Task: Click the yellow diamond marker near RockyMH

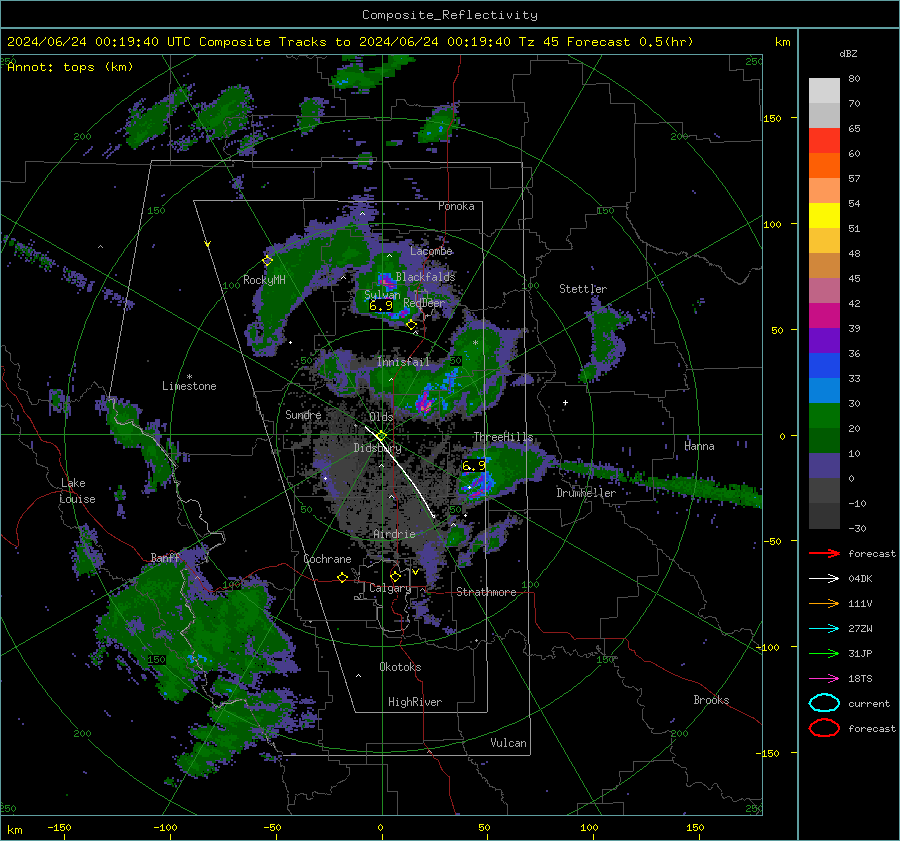Action: [x=267, y=261]
